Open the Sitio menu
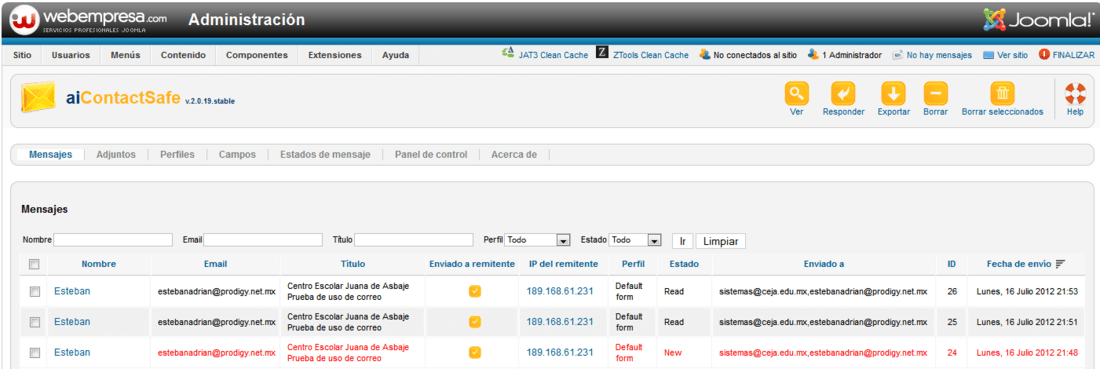Viewport: 1100px width, 369px height. [x=22, y=55]
